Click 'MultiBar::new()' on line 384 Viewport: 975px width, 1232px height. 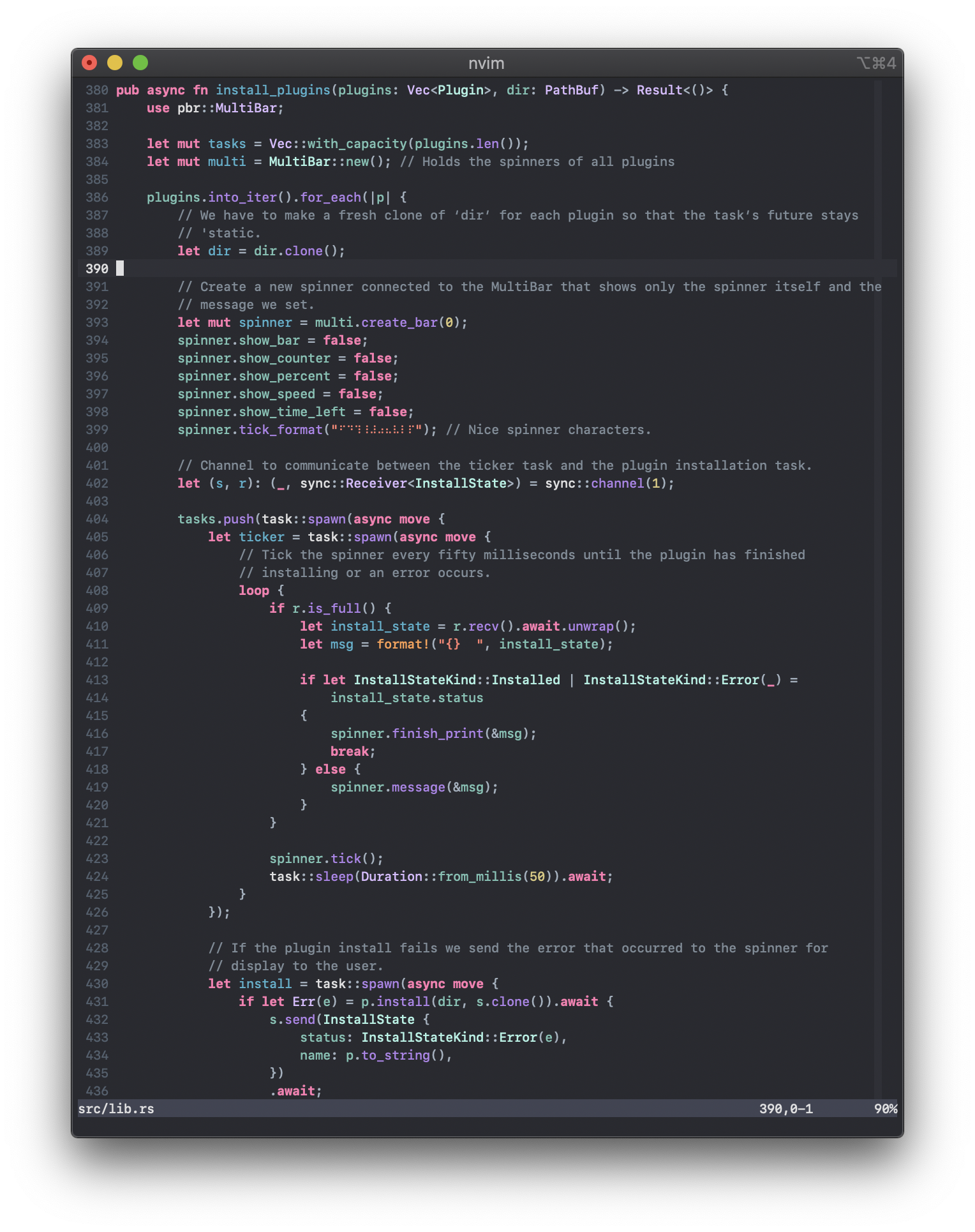[327, 162]
